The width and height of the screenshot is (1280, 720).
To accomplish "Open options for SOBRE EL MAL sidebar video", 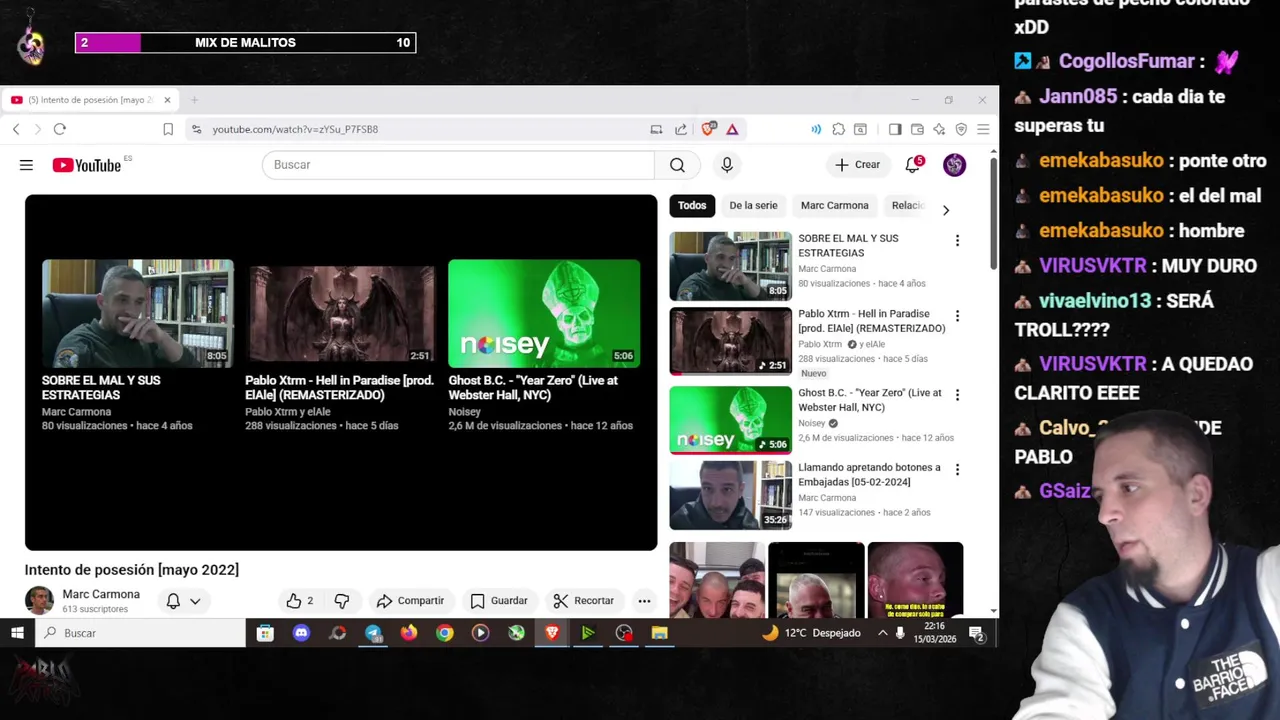I will (x=957, y=240).
